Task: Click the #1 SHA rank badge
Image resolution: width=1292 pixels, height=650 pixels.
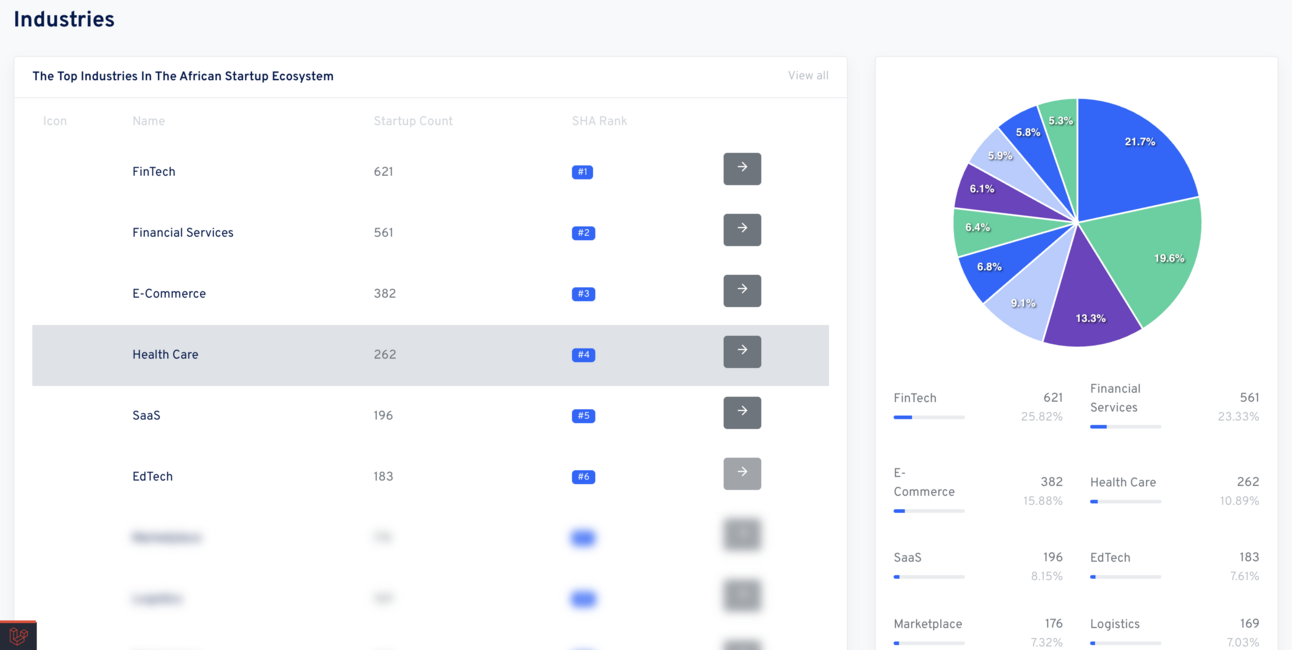Action: (x=582, y=172)
